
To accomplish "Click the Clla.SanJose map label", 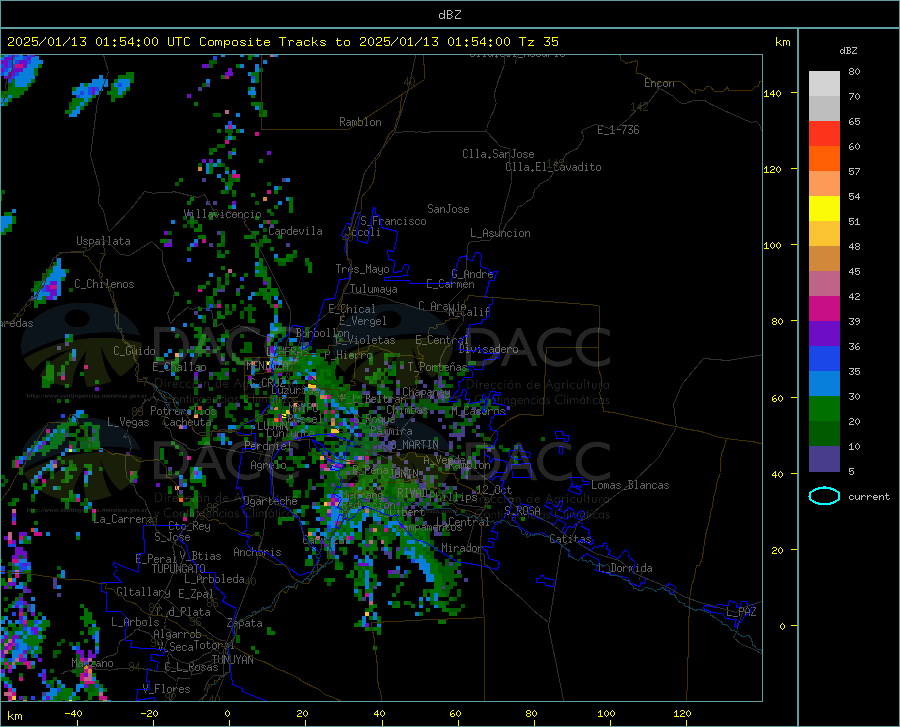I will (498, 154).
